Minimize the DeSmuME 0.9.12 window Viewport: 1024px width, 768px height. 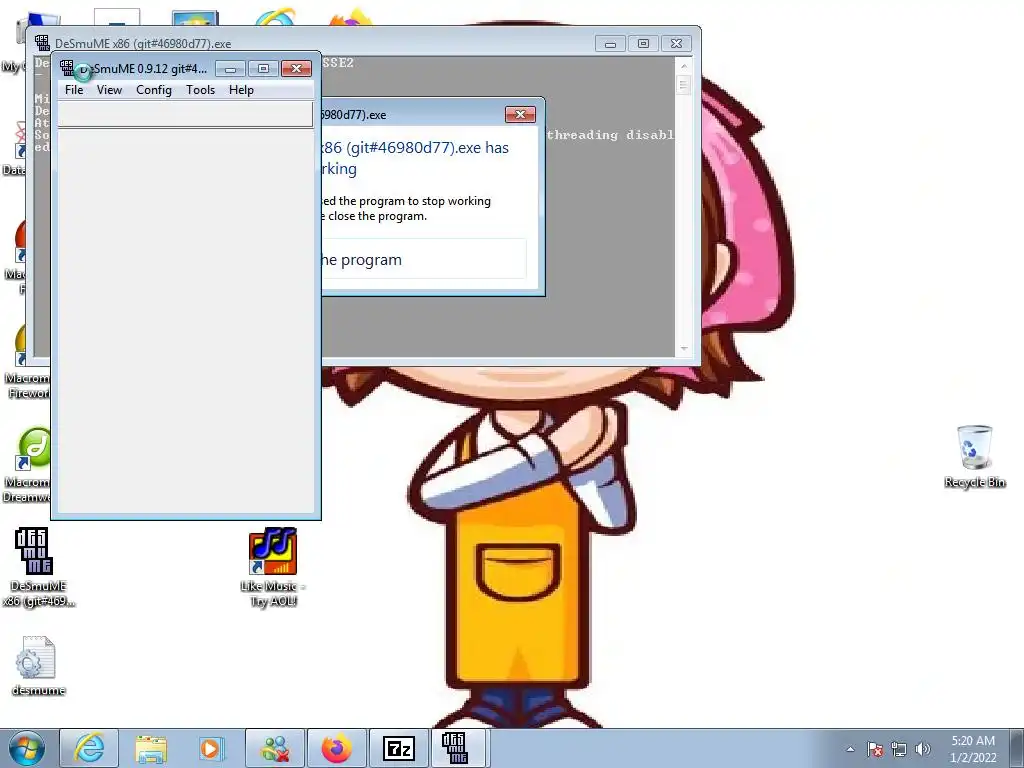(230, 69)
